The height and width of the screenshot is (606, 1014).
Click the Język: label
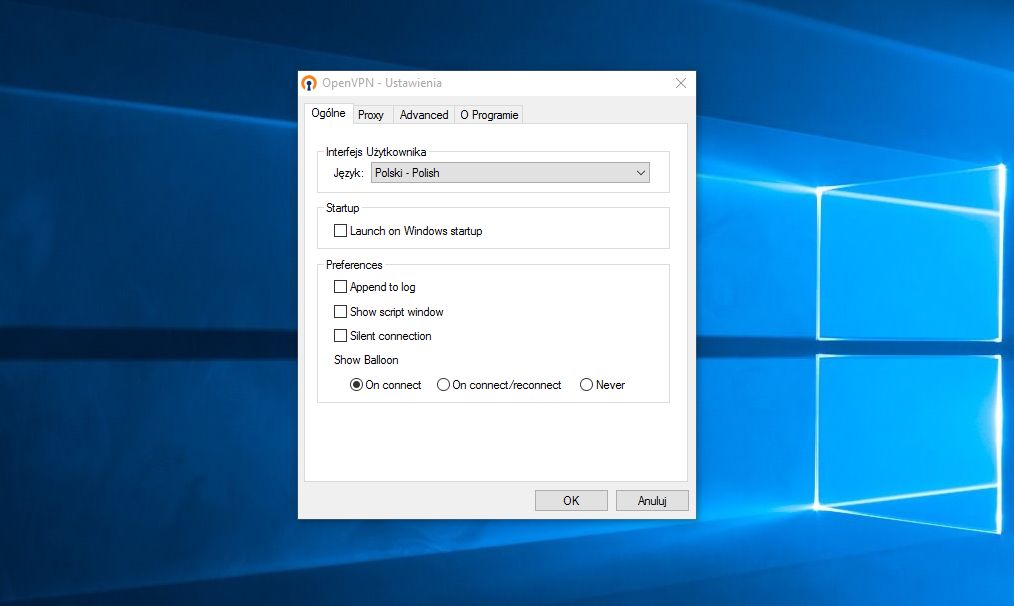click(x=349, y=173)
